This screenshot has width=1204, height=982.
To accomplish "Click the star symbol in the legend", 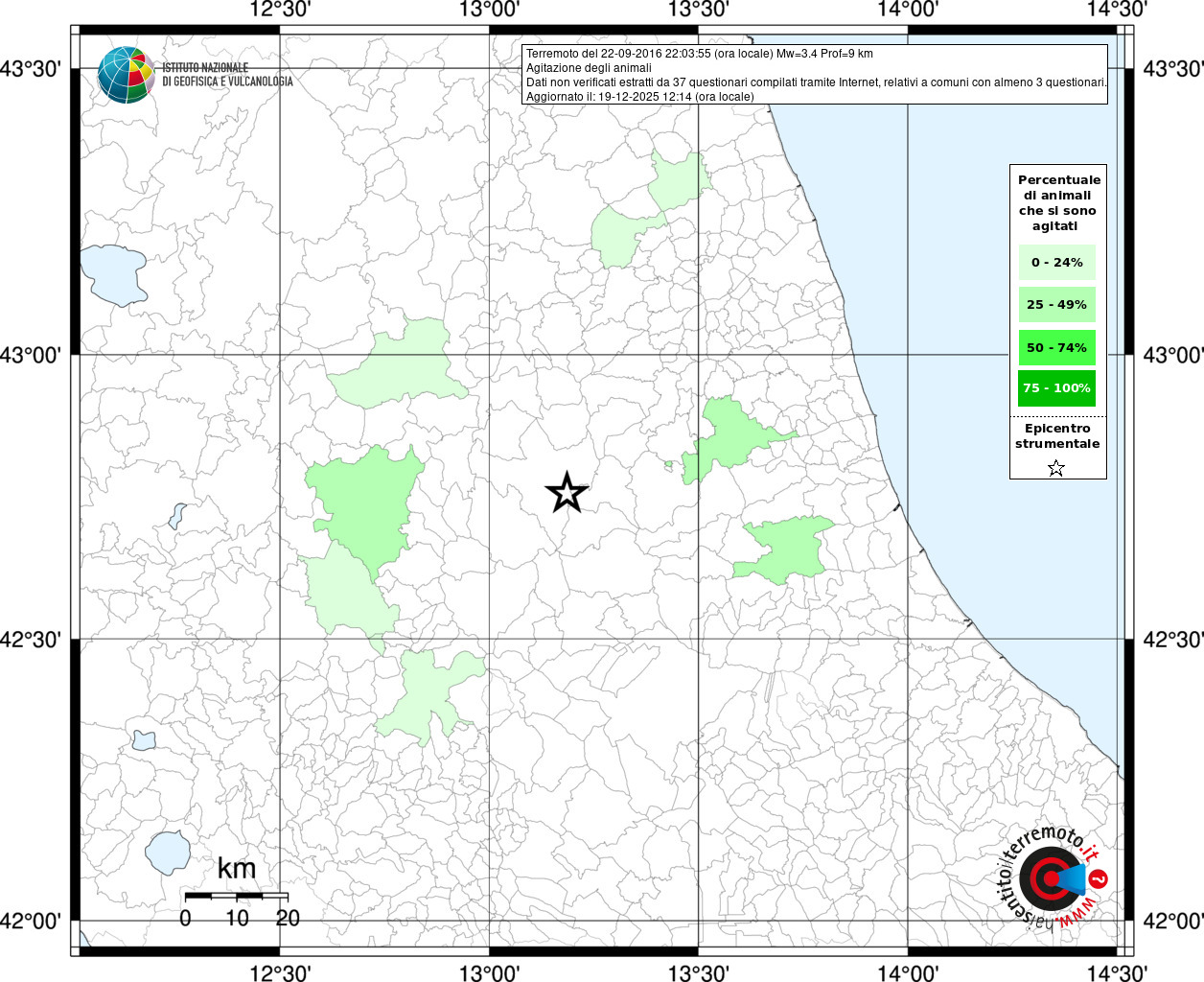I will [1056, 468].
